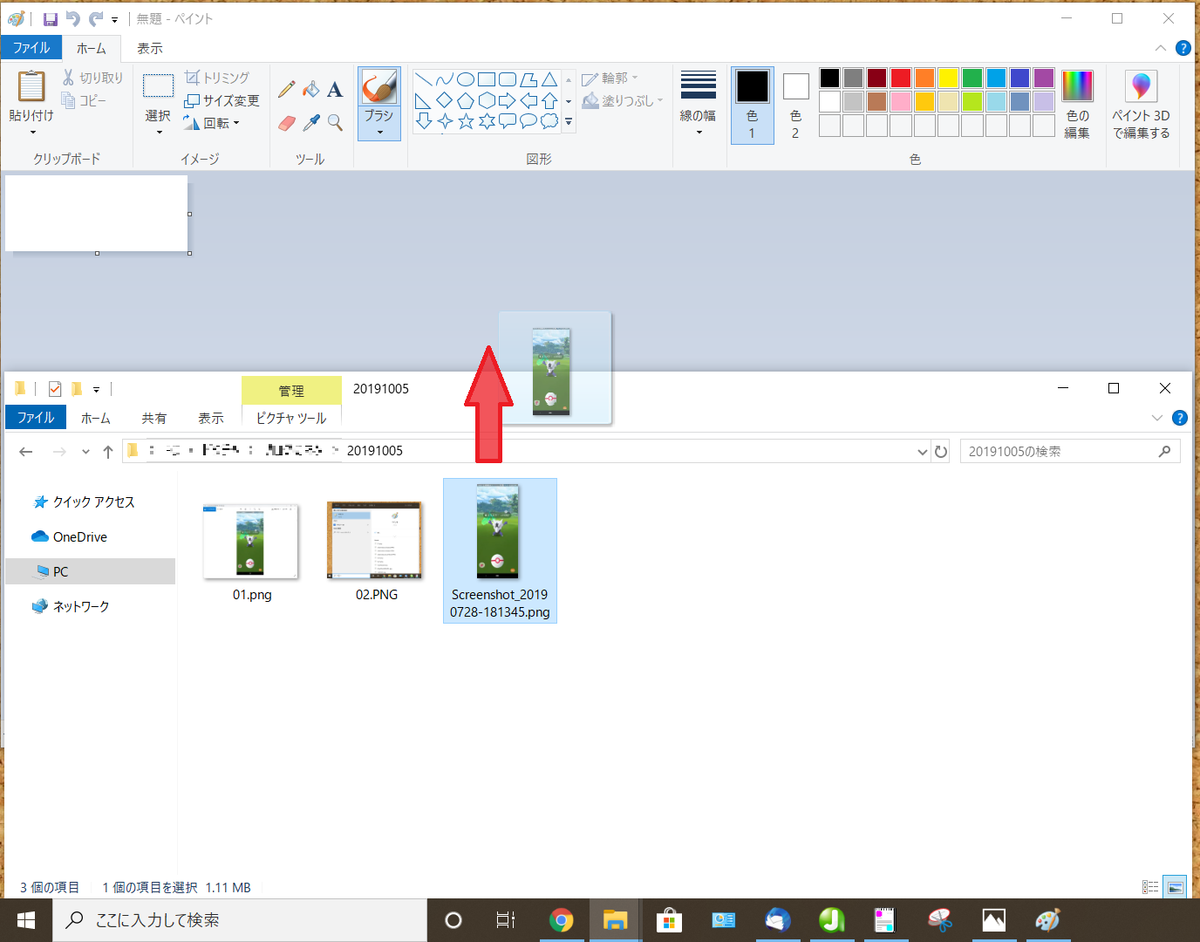Select the Magnifier tool

(x=334, y=123)
